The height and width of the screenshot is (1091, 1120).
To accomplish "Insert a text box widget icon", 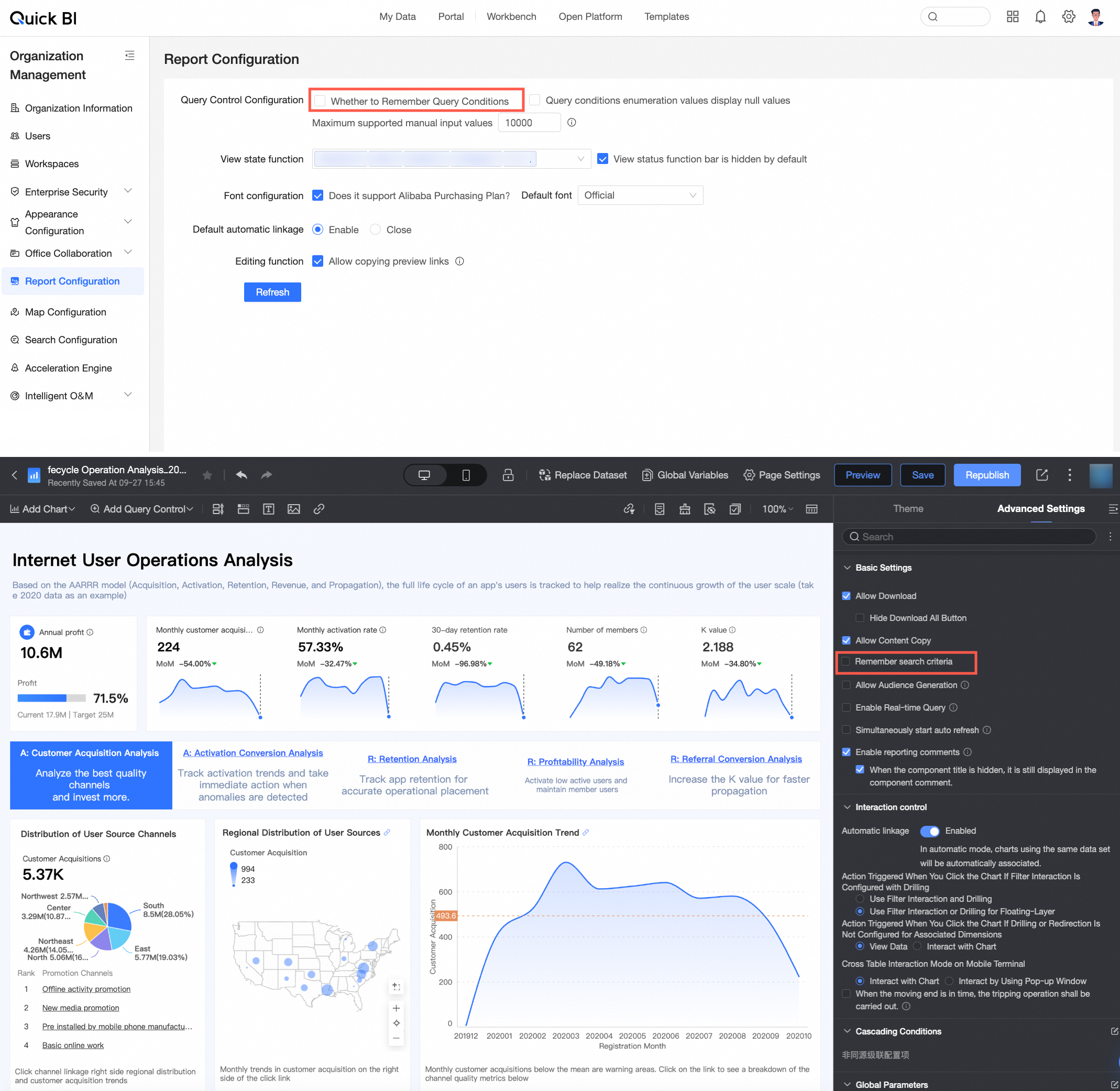I will [268, 509].
